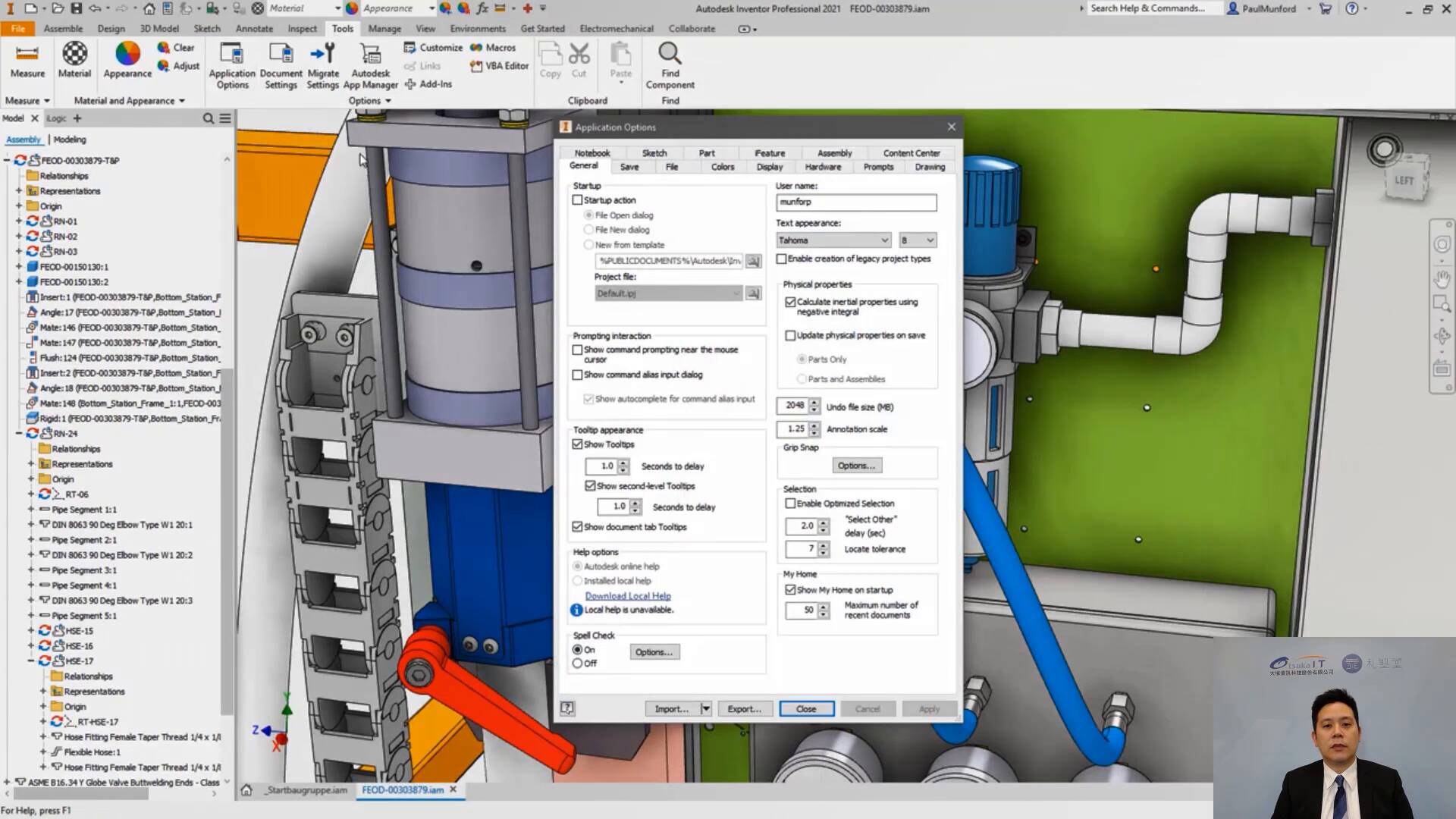Click the Search Help & Commands box
Image resolution: width=1456 pixels, height=819 pixels.
click(1153, 8)
